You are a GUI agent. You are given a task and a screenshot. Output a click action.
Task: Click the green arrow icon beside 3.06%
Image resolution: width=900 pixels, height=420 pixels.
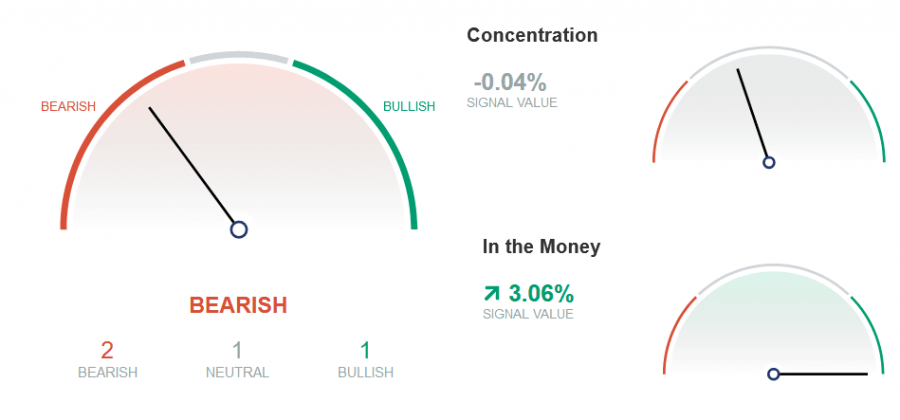(492, 294)
